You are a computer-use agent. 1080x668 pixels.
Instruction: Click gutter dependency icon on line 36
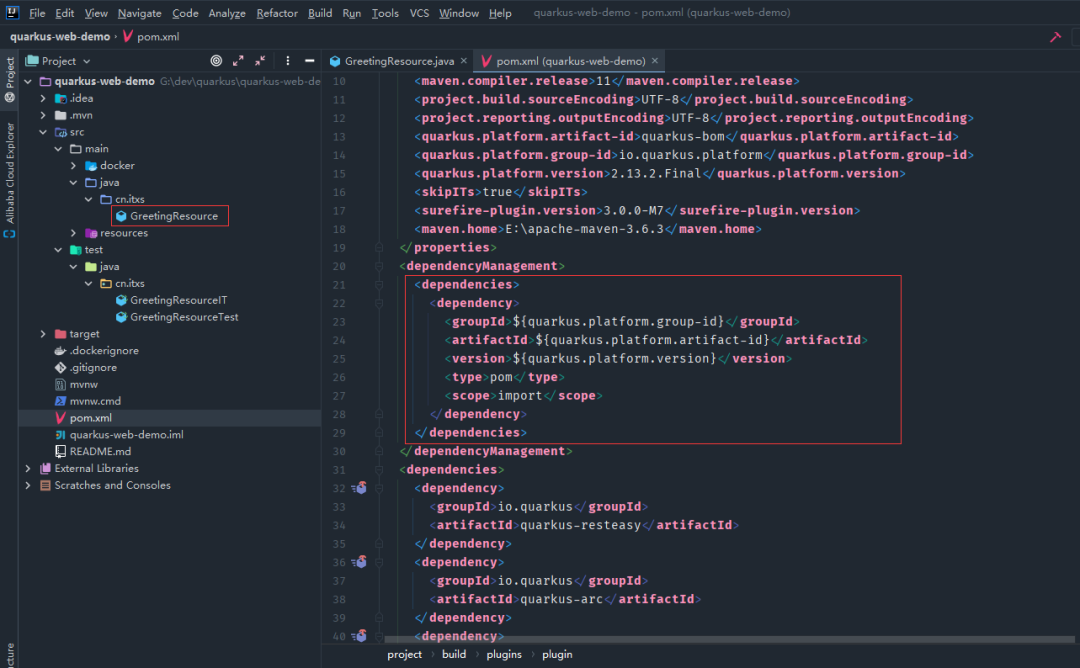pos(360,562)
